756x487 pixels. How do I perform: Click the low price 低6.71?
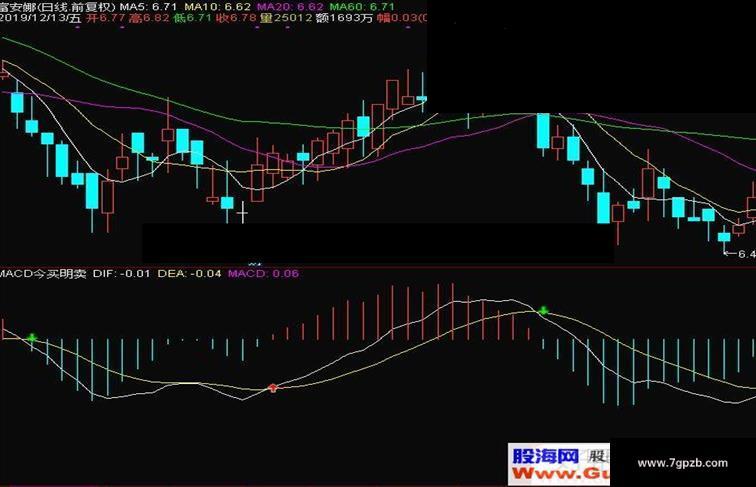tap(192, 18)
